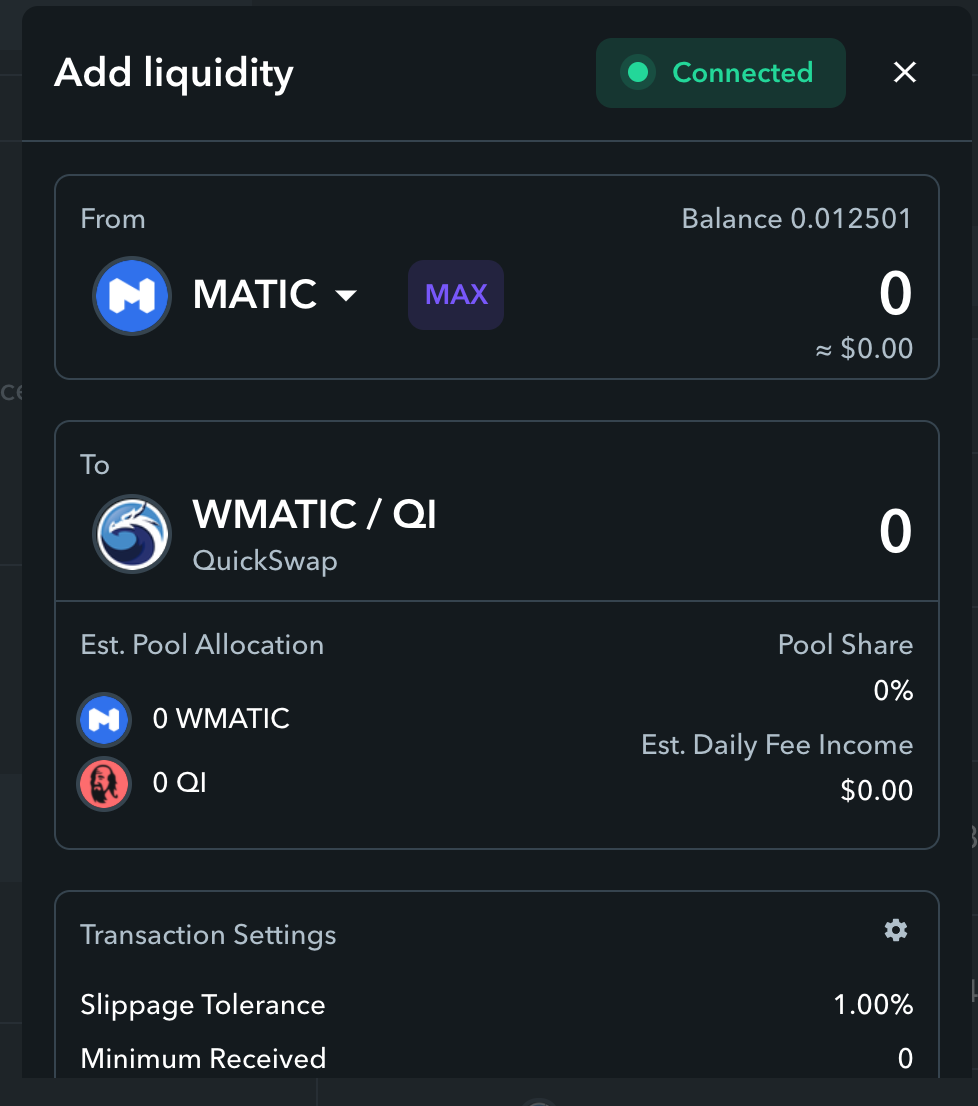Click the Balance 0.012501 text
The image size is (978, 1106).
click(797, 219)
